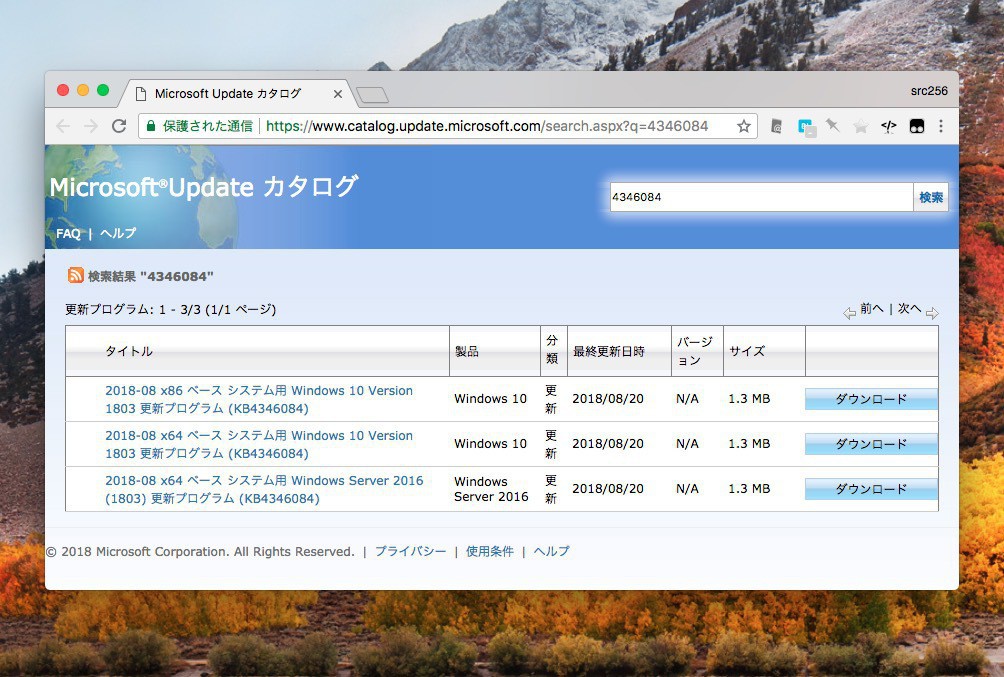Click the browser back arrow
This screenshot has height=677, width=1004.
point(63,126)
